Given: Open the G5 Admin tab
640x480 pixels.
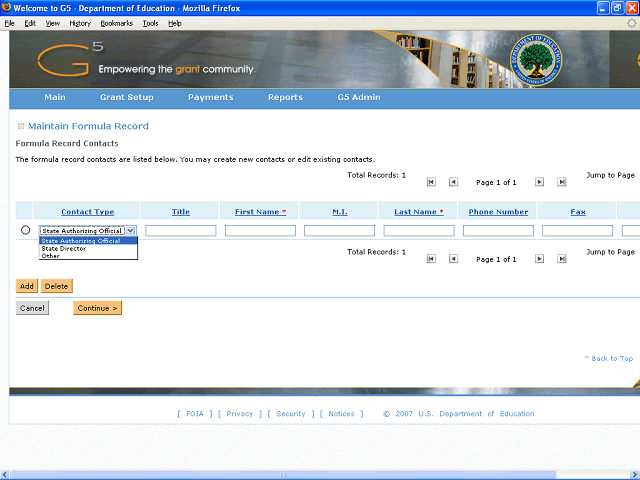Looking at the screenshot, I should (x=359, y=97).
